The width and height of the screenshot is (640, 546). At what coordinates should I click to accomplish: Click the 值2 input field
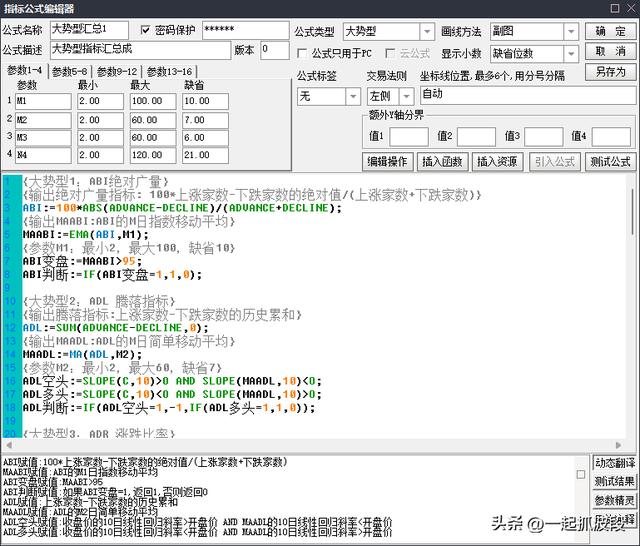click(476, 136)
